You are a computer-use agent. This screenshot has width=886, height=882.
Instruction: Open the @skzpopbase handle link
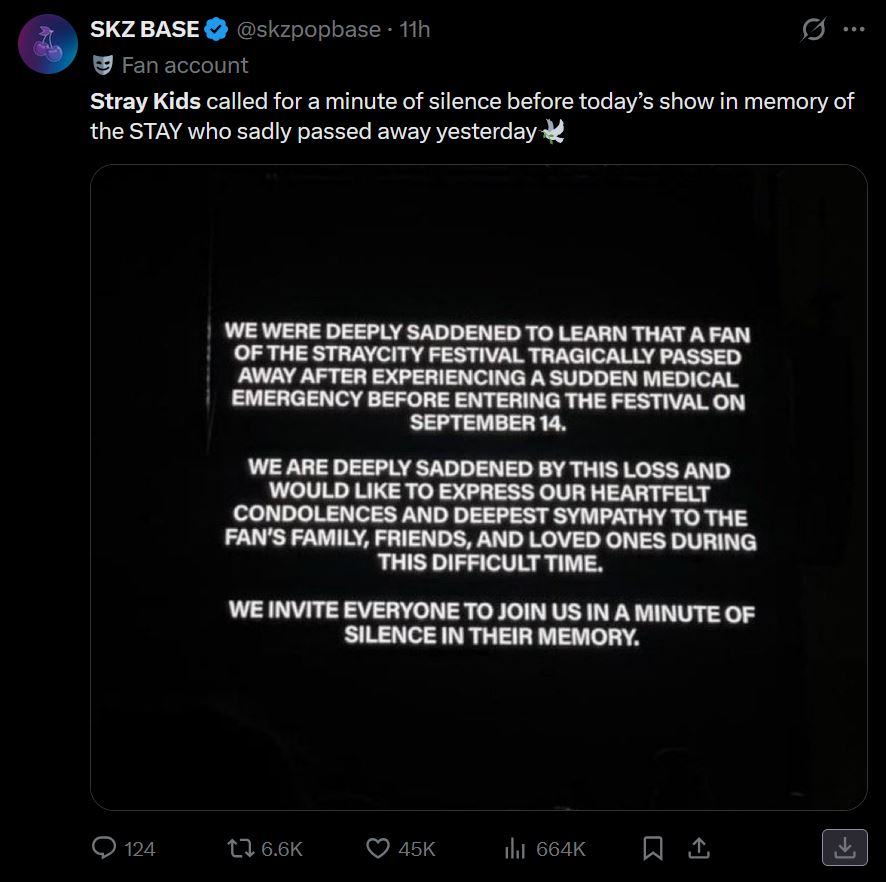(309, 30)
